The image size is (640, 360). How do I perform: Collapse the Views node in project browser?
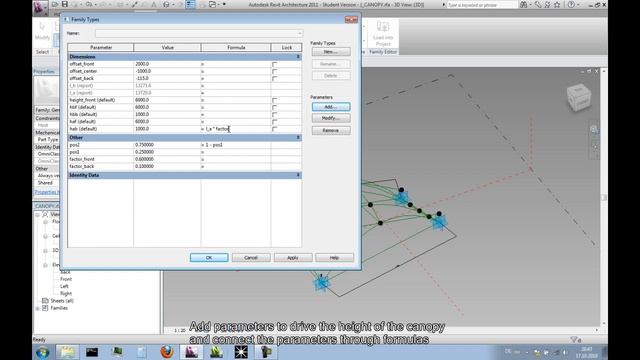[x=38, y=214]
